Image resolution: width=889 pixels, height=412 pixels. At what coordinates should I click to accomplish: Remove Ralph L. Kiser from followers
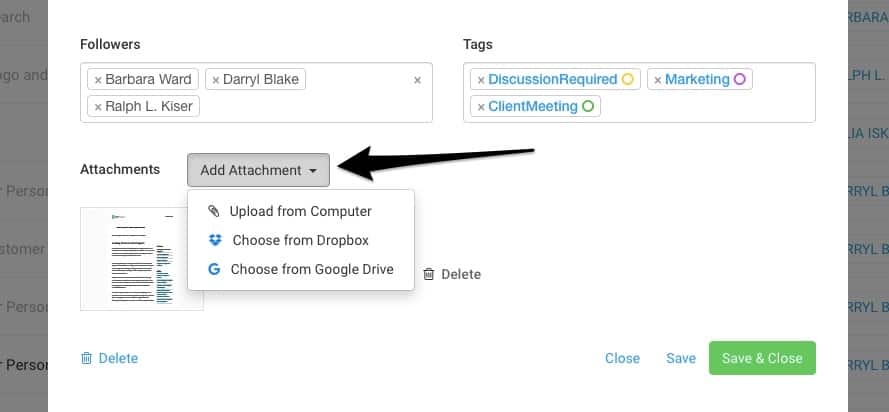tap(97, 106)
